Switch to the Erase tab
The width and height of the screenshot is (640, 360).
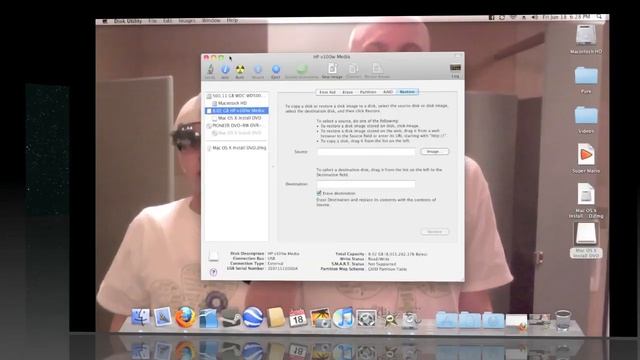pos(347,92)
